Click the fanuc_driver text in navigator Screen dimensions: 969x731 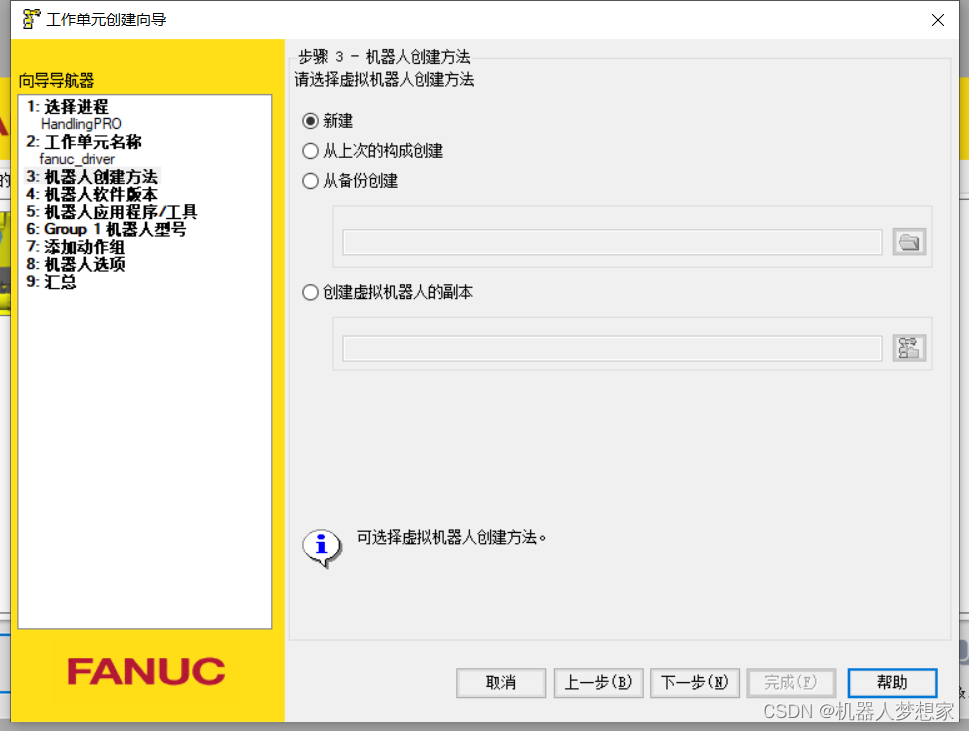tap(77, 159)
